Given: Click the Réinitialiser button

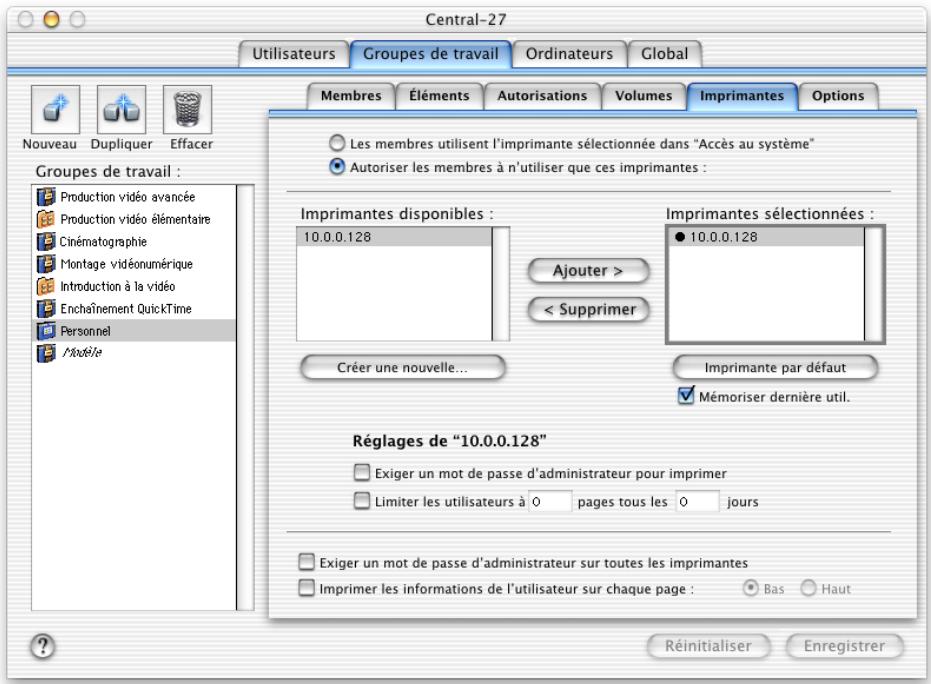Looking at the screenshot, I should click(708, 646).
